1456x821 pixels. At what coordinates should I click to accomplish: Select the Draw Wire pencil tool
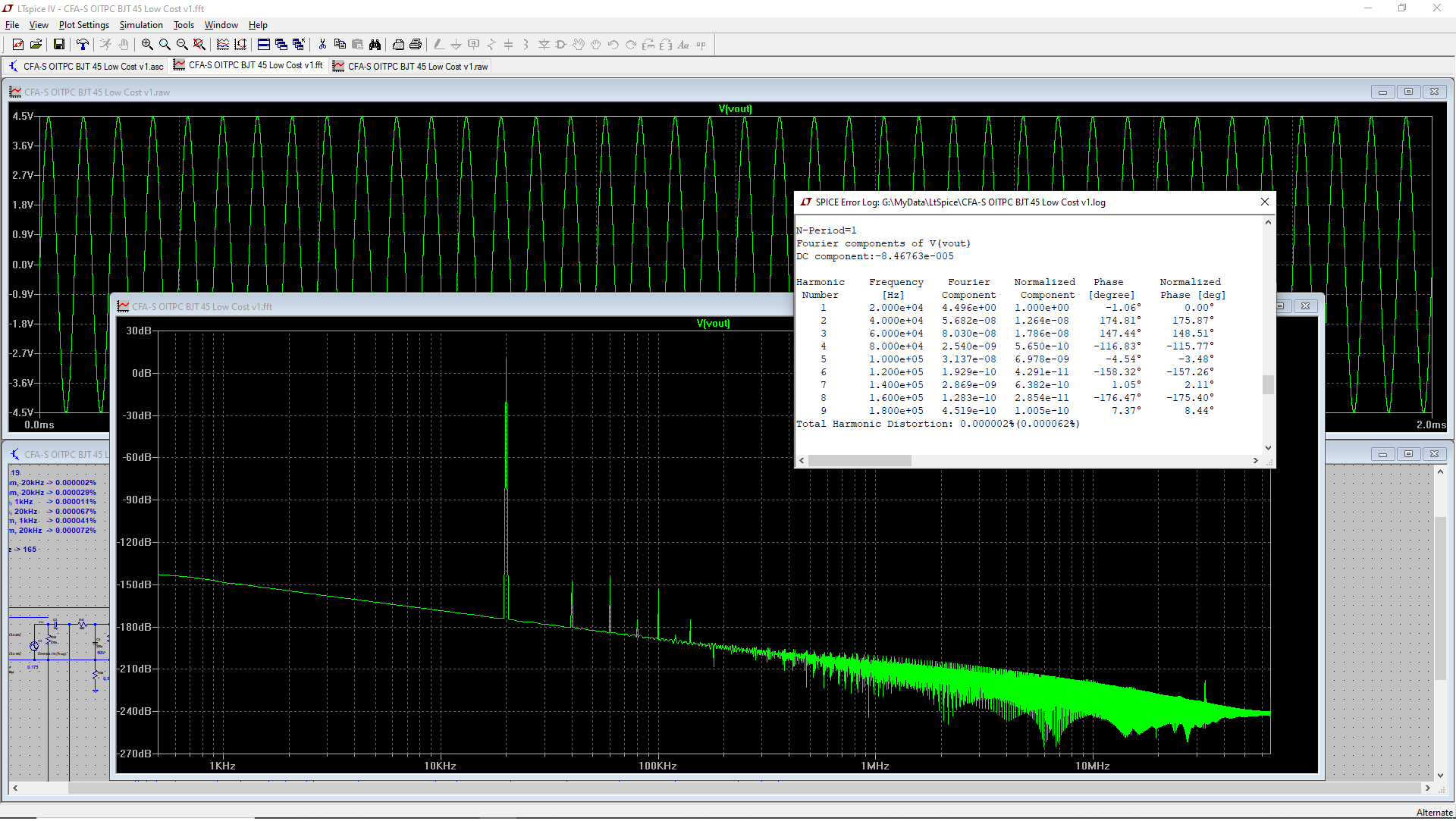pos(439,45)
